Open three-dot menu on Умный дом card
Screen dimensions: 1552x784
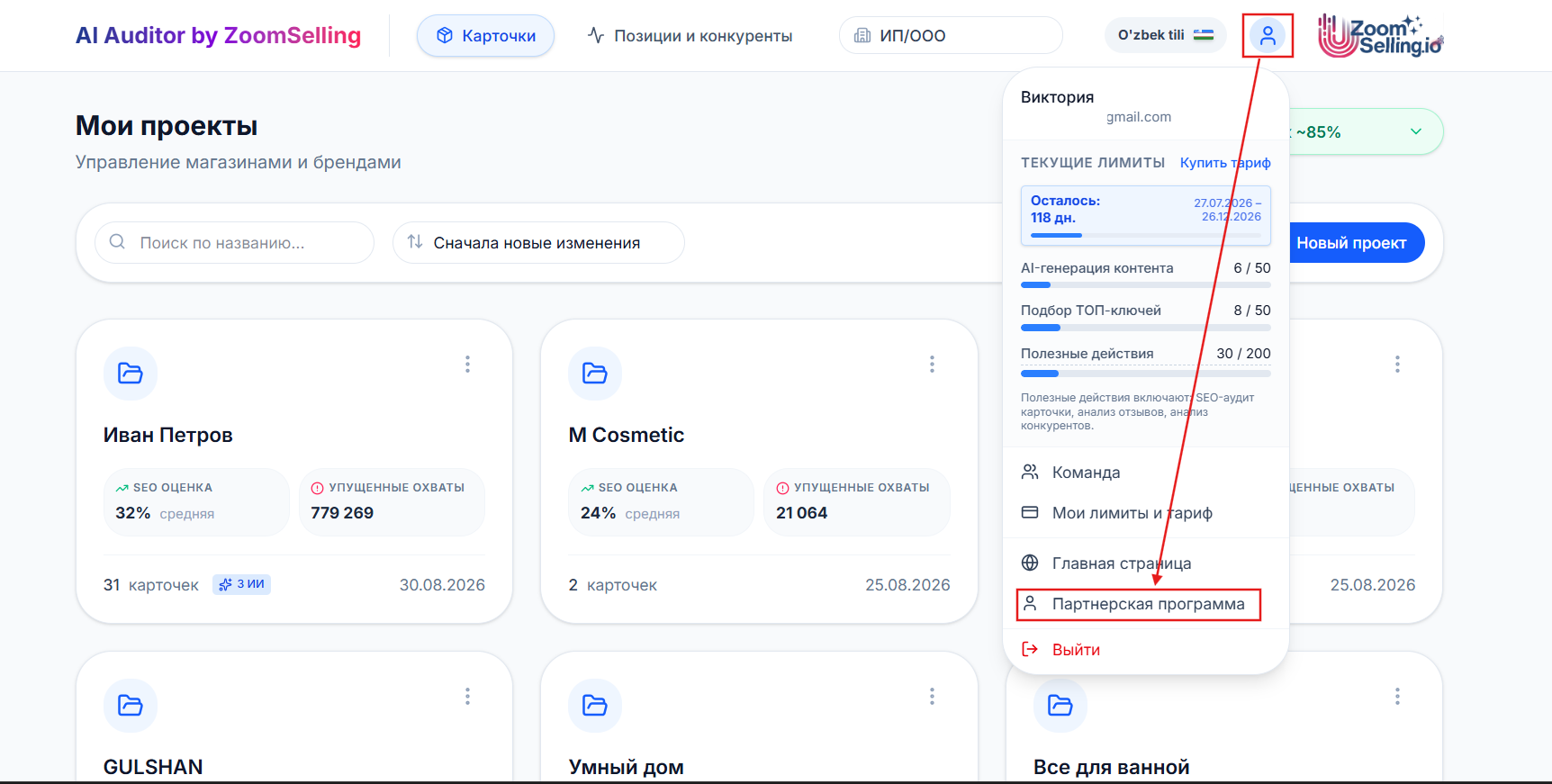tap(932, 696)
